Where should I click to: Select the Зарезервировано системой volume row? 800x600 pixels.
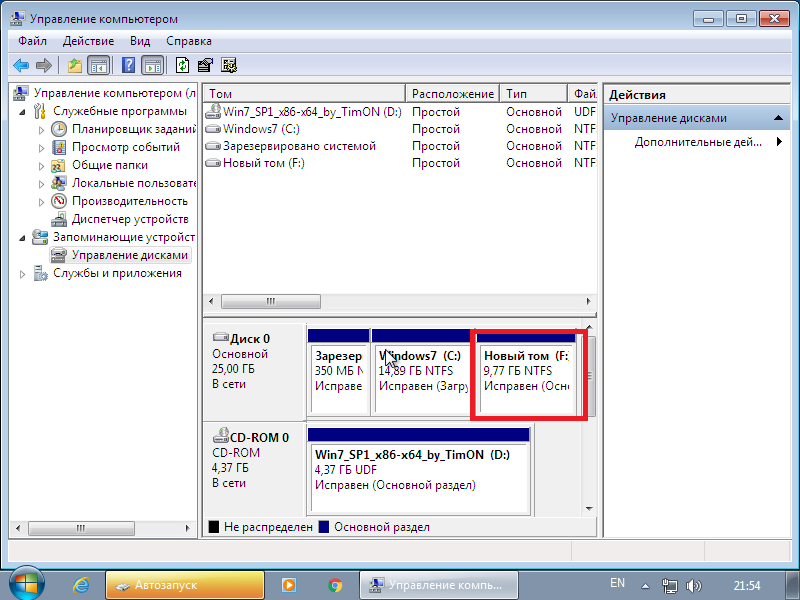click(401, 146)
